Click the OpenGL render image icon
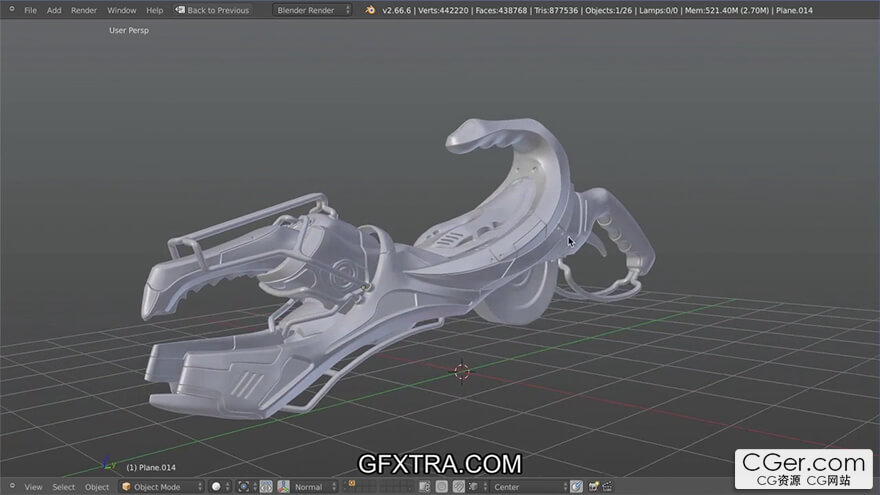Viewport: 880px width, 495px height. [593, 487]
